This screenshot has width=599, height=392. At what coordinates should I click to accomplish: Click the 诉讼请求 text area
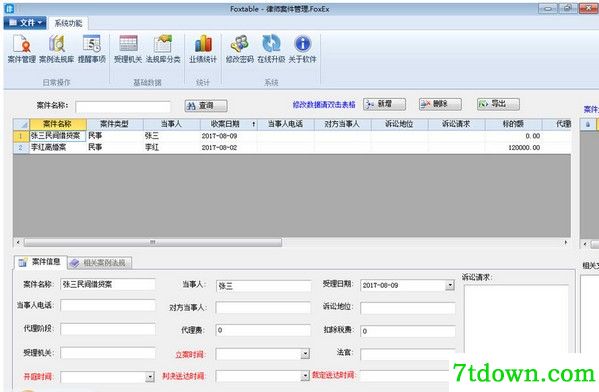516,319
